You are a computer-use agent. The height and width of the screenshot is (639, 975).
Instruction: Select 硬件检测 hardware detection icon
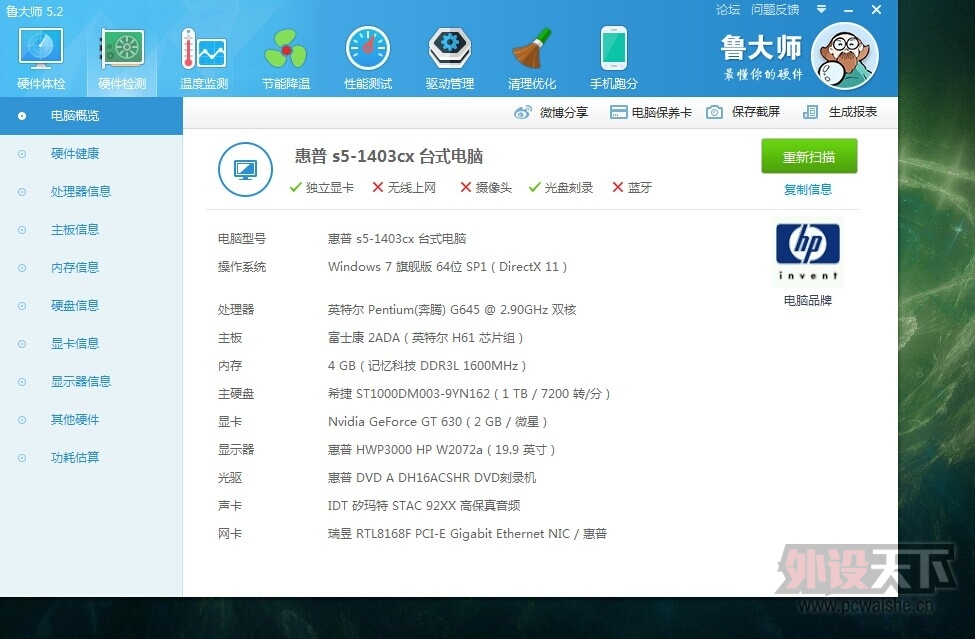122,49
